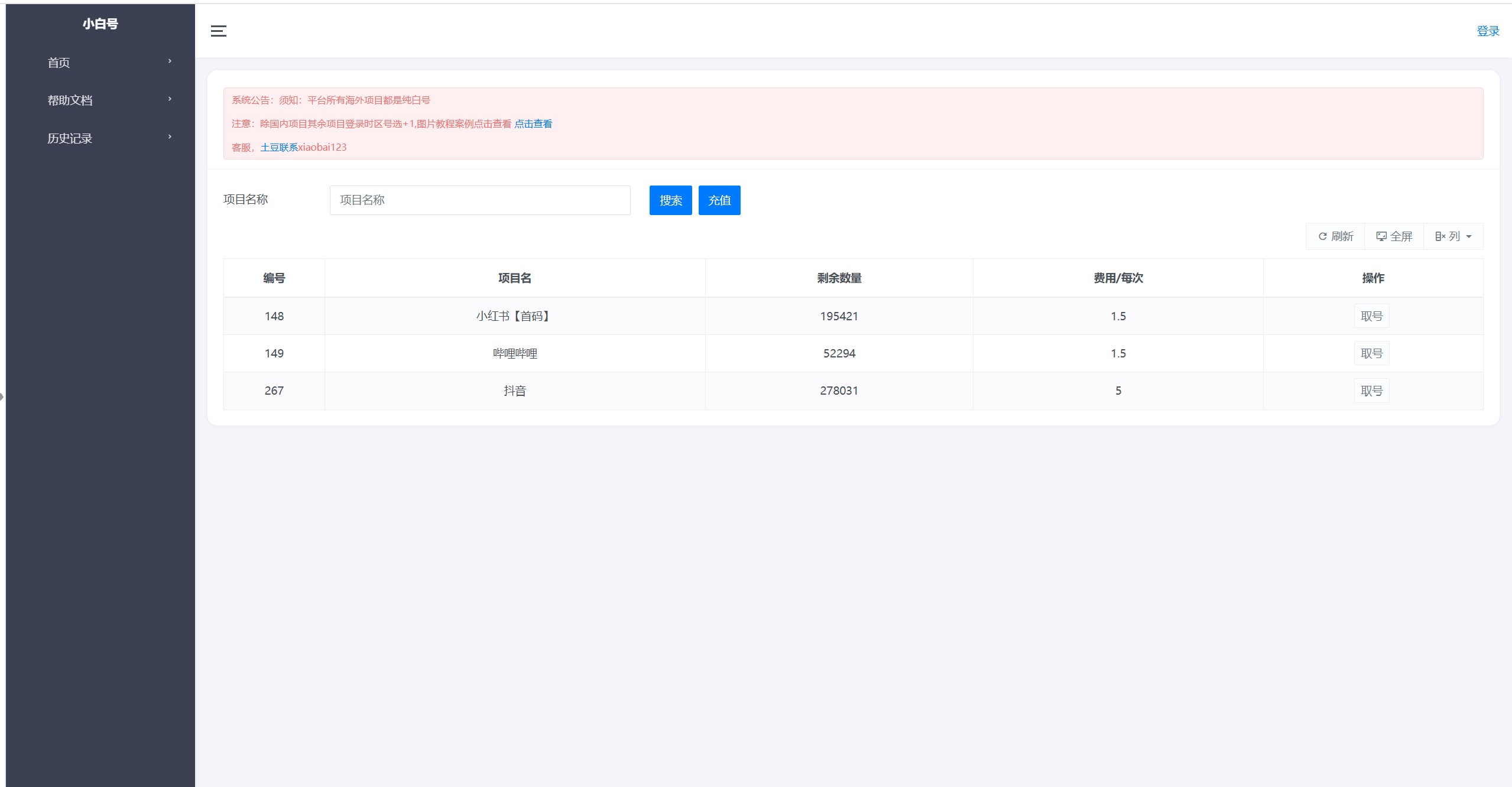
Task: Click remaining quantity 195421
Action: [x=839, y=316]
